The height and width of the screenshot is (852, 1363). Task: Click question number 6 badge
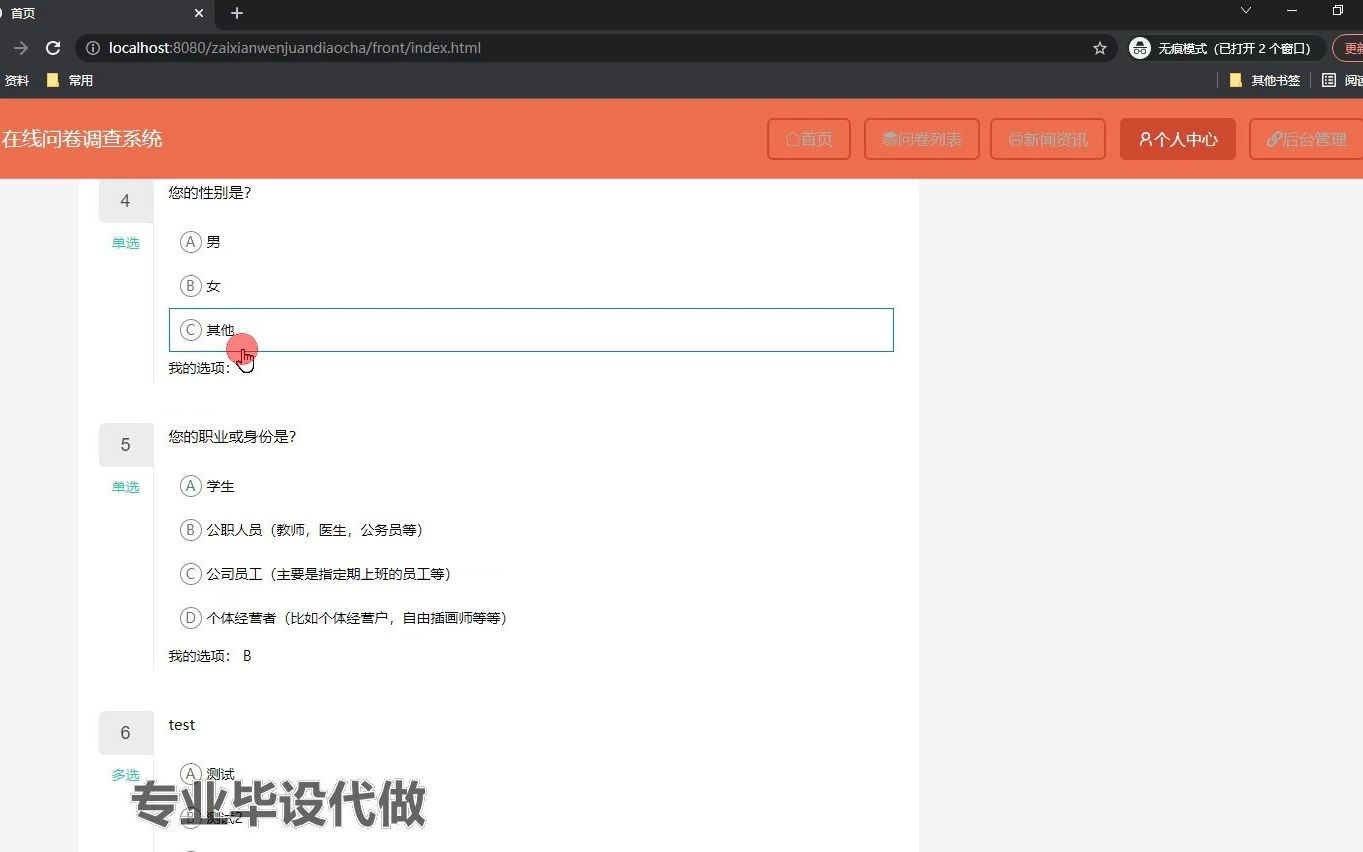click(125, 733)
